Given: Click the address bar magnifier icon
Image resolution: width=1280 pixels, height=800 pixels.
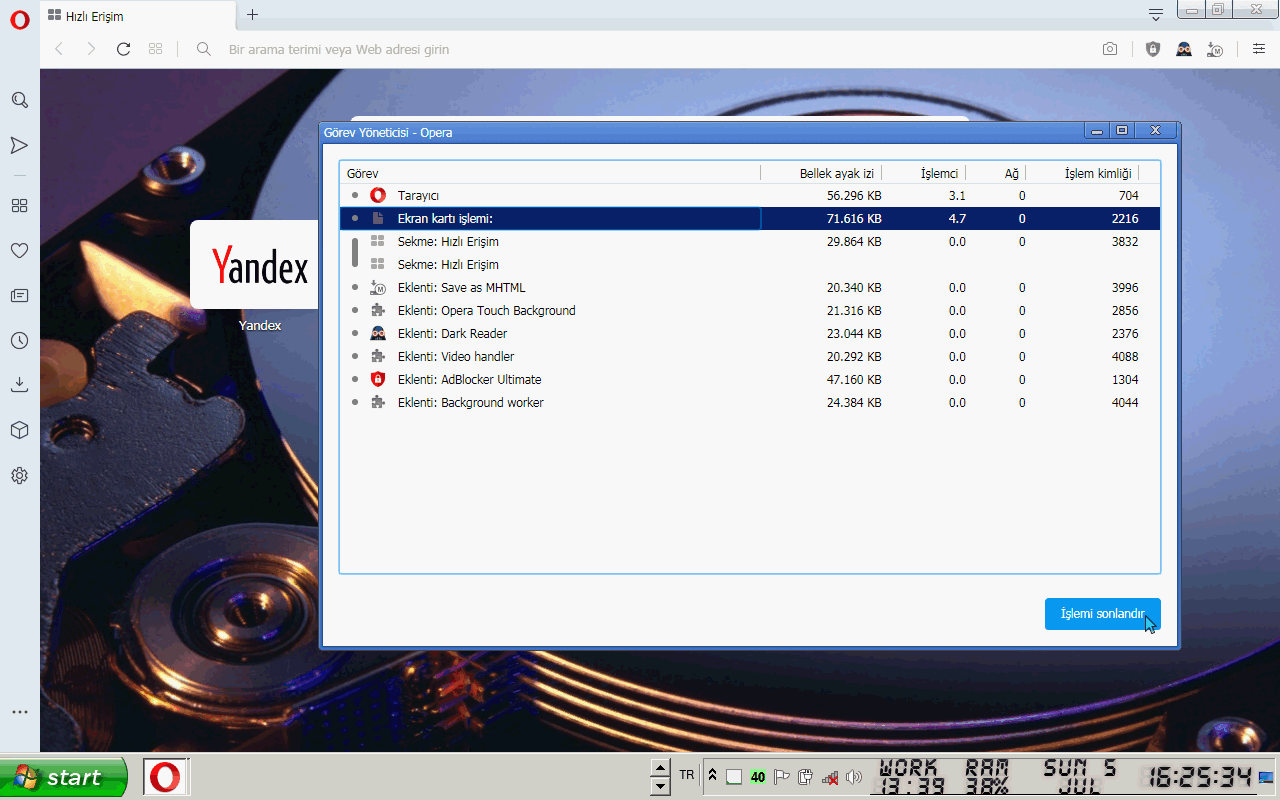Looking at the screenshot, I should tap(204, 49).
